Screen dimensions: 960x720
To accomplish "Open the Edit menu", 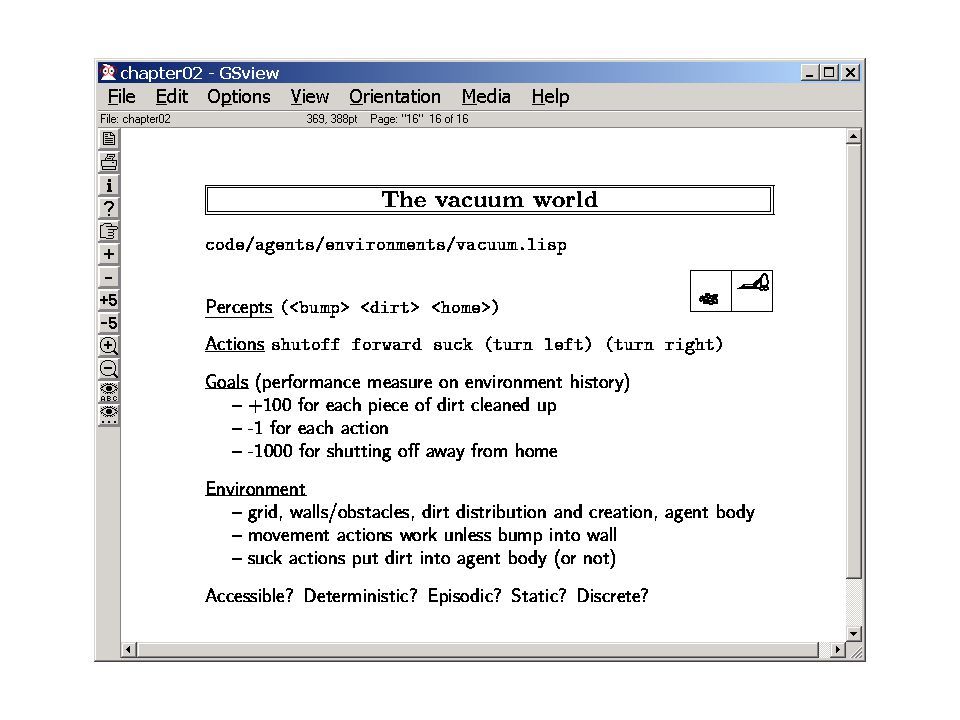I will 171,97.
